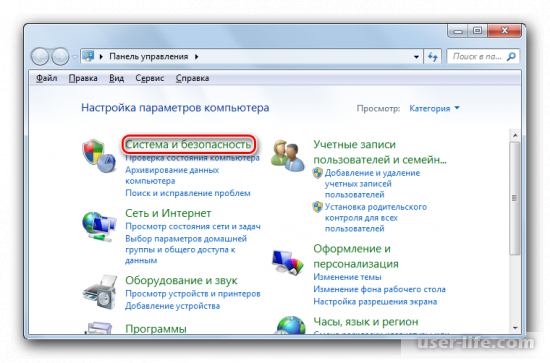
Task: Click Изменение темы link
Action: click(x=347, y=277)
